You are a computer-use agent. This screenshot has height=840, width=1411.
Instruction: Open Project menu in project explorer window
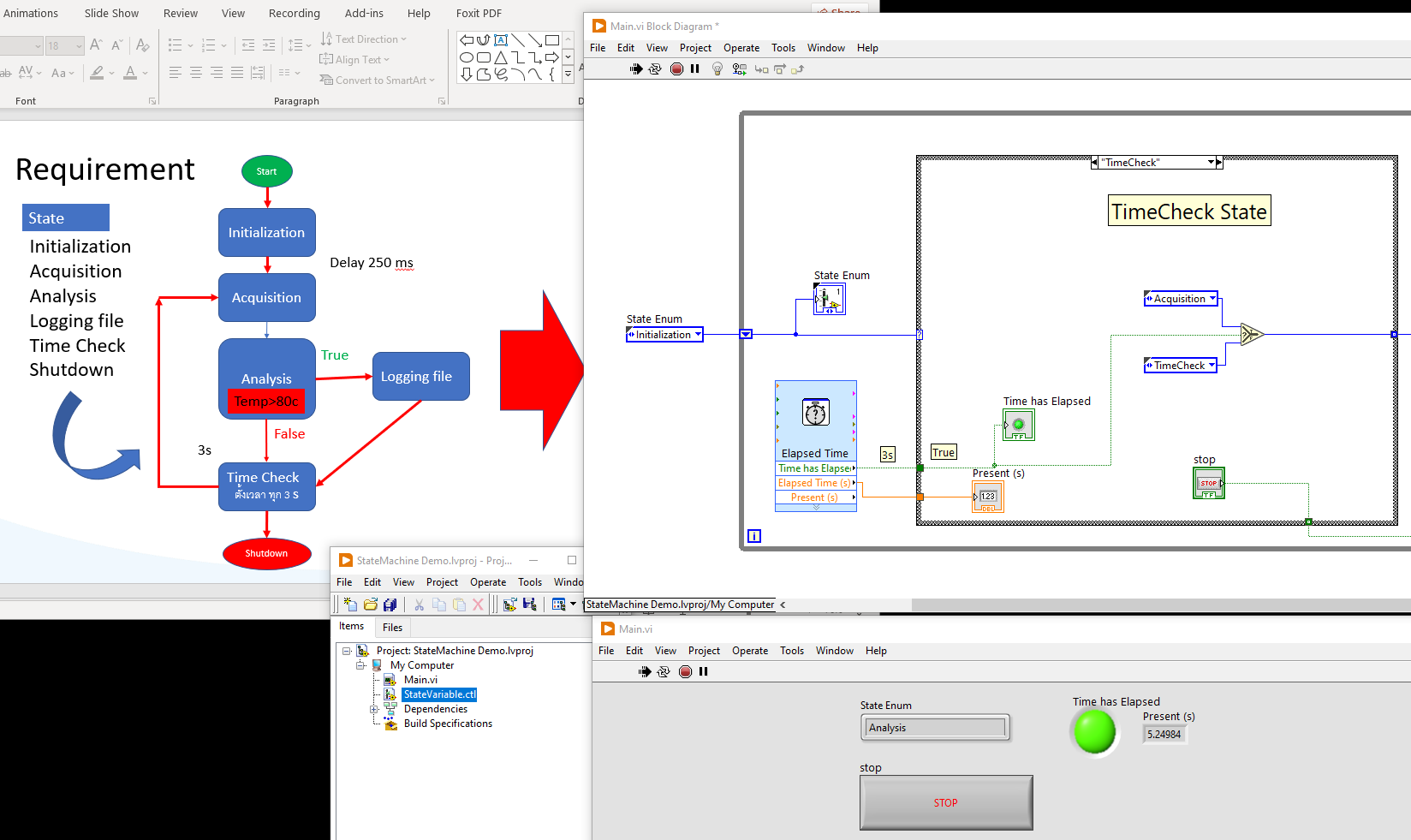click(x=442, y=582)
